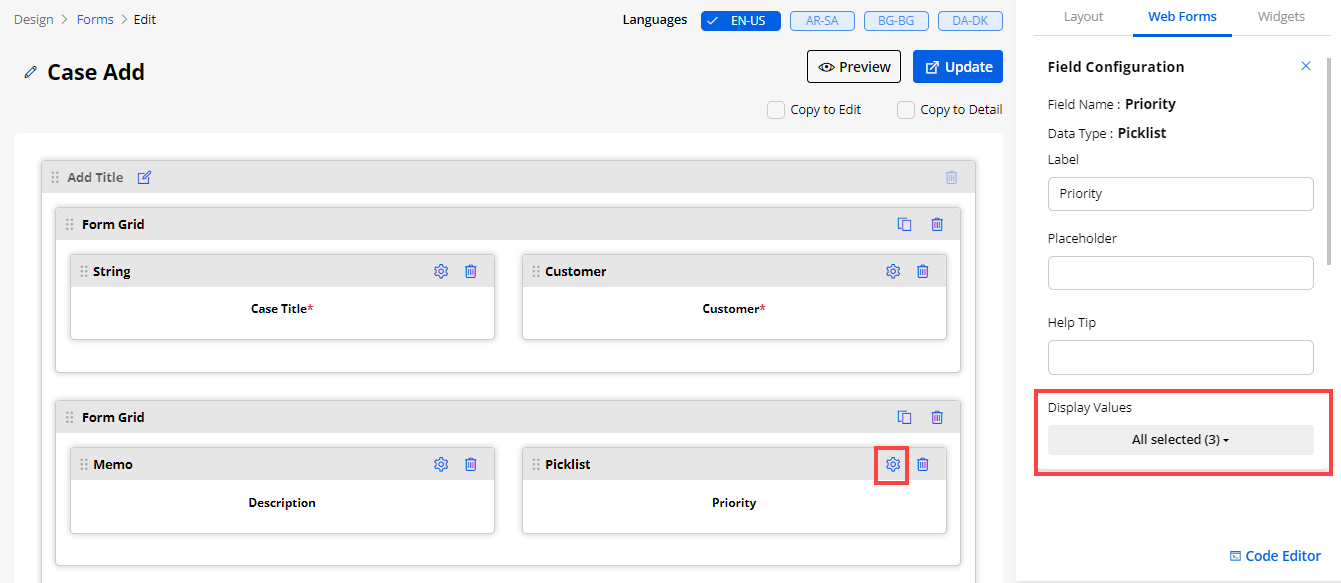Open the Code Editor link
The height and width of the screenshot is (583, 1341).
point(1275,556)
